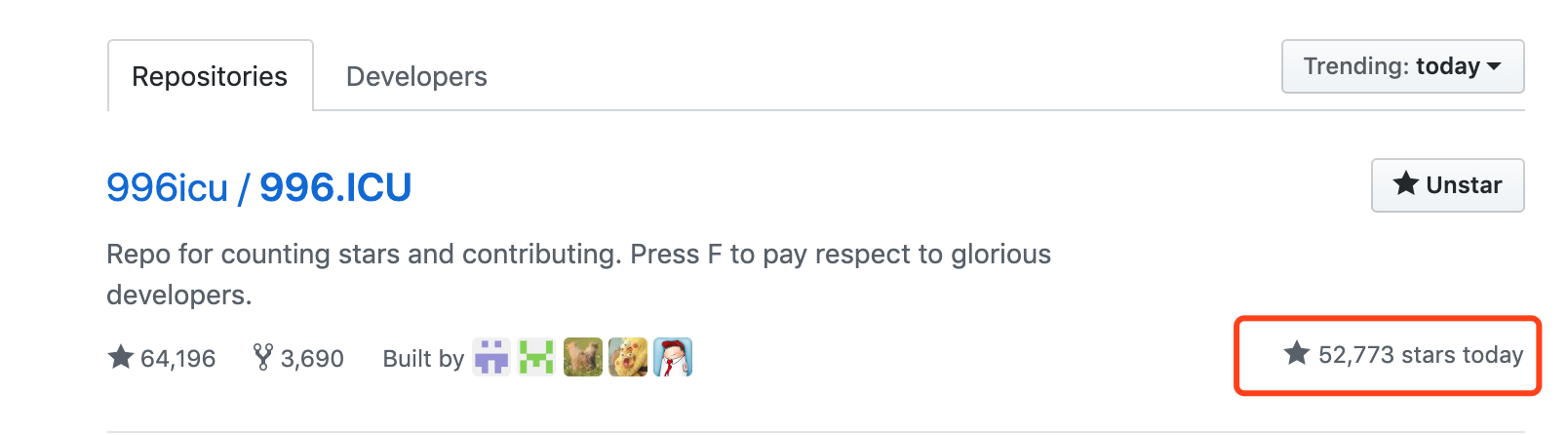Viewport: 1568px width, 435px height.
Task: Switch to the Repositories tab
Action: [x=210, y=76]
